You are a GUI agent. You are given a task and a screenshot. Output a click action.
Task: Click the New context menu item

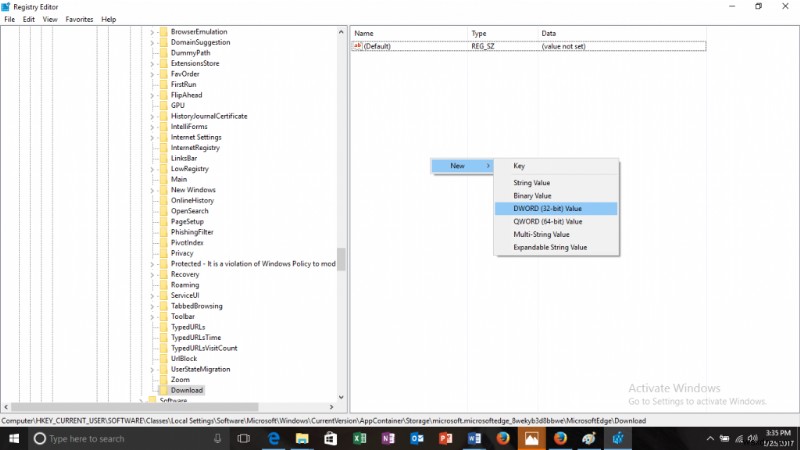462,166
